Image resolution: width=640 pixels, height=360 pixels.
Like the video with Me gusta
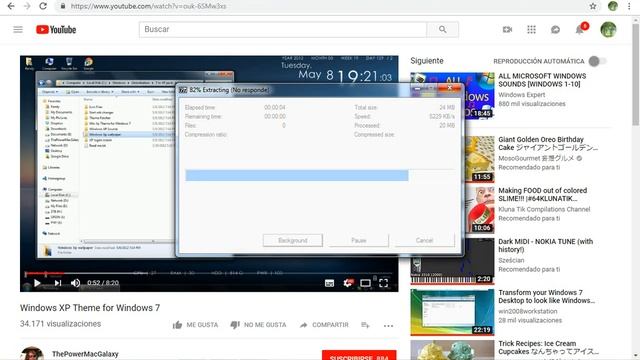(195, 325)
